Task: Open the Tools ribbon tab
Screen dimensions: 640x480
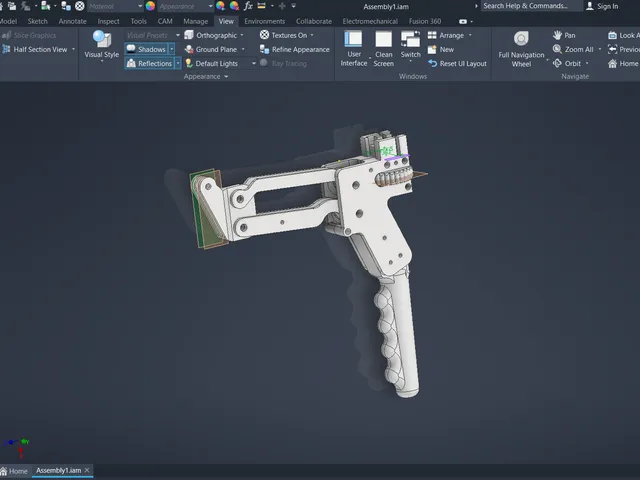Action: pyautogui.click(x=138, y=21)
